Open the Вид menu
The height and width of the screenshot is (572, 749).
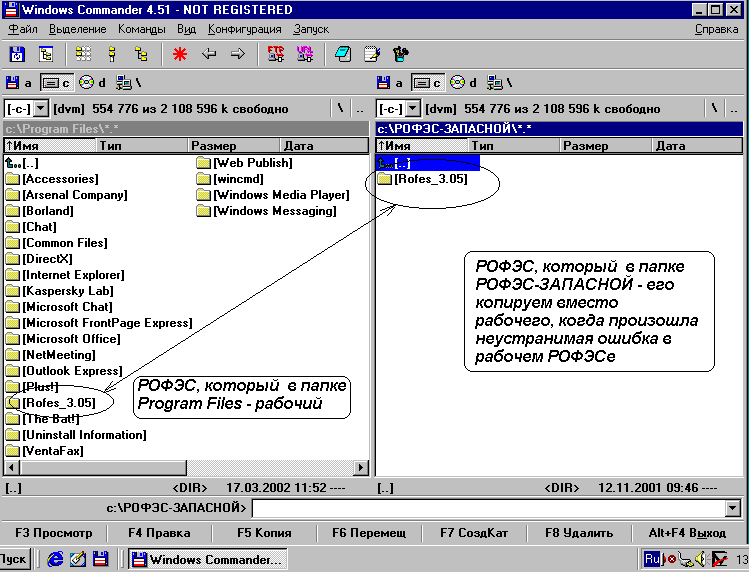tap(186, 29)
